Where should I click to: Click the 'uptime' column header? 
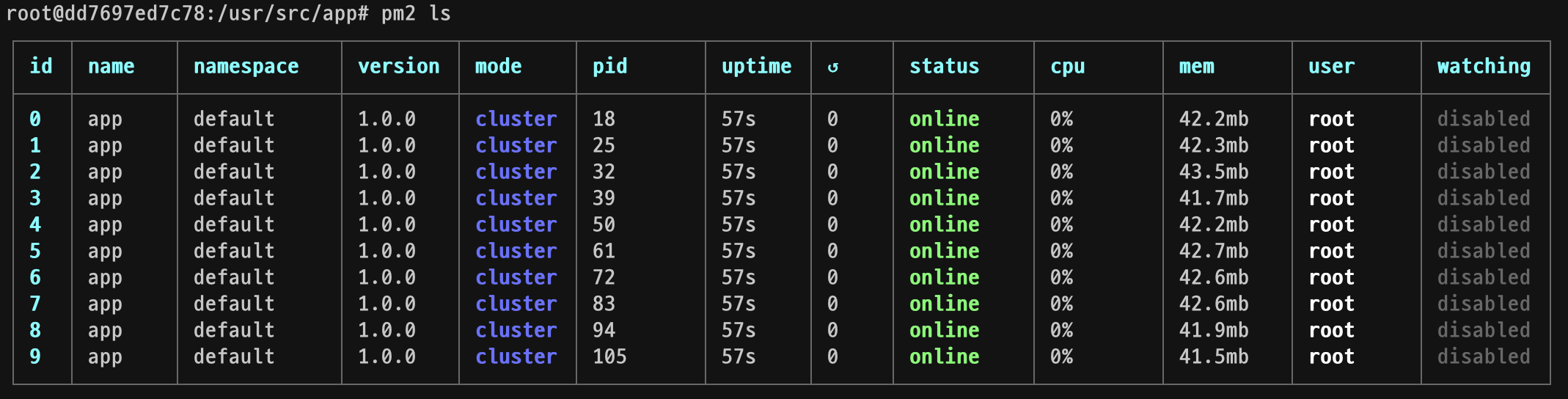pyautogui.click(x=757, y=67)
